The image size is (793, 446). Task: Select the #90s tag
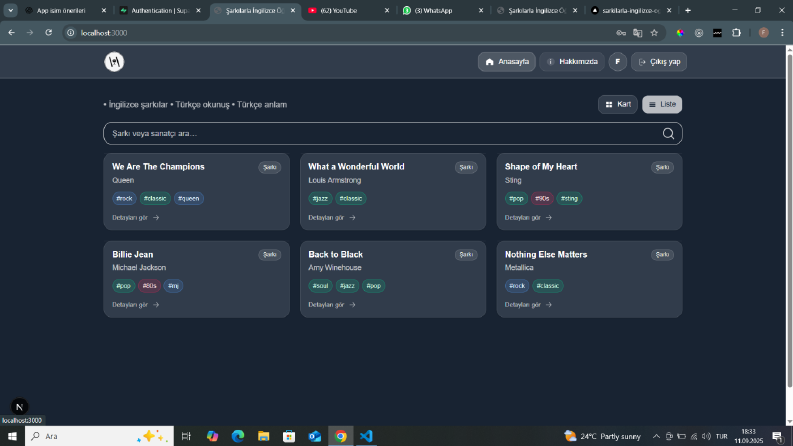(x=542, y=198)
